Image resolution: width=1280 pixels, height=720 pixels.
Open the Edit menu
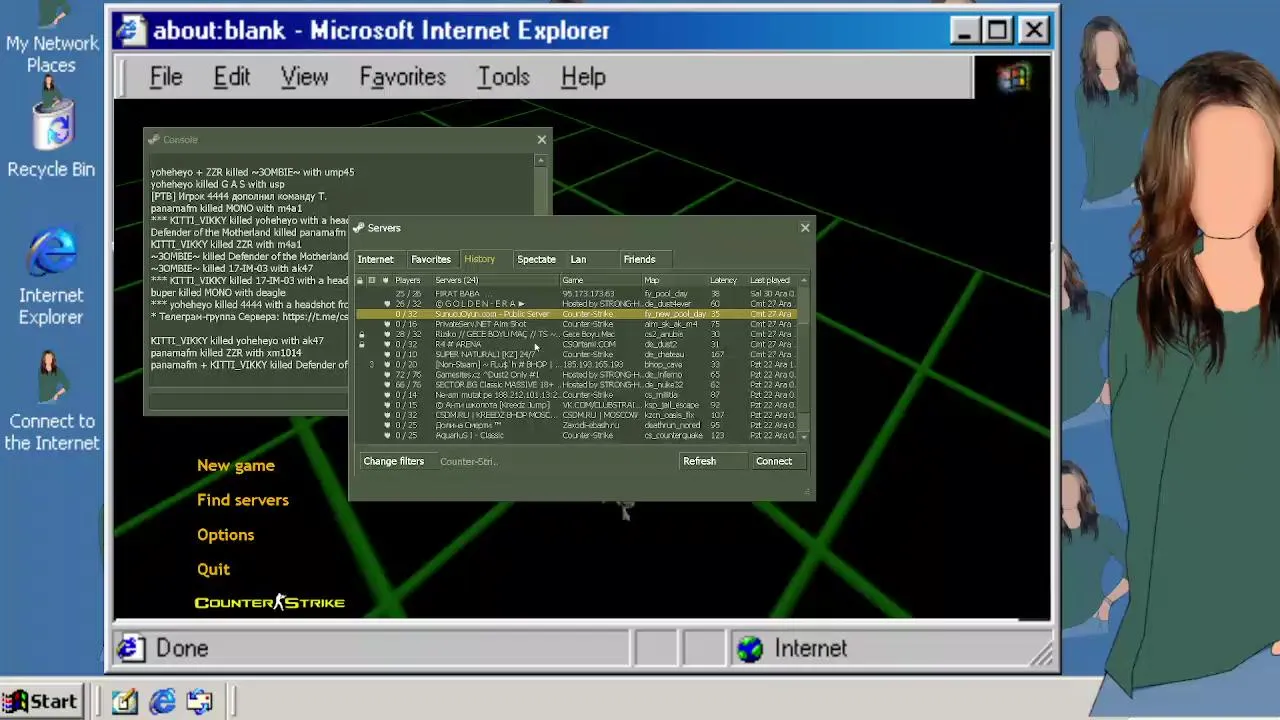232,77
